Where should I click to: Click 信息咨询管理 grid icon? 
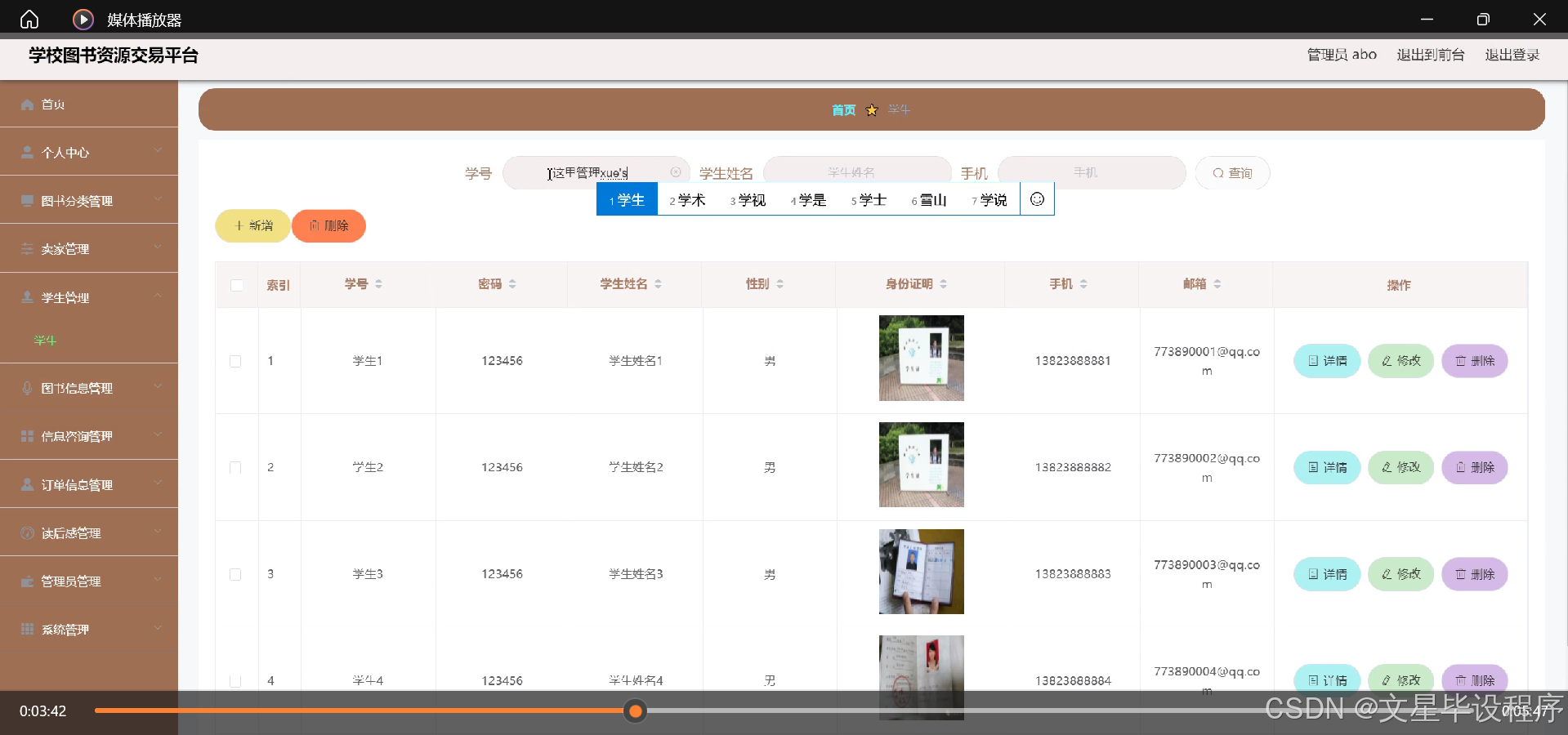(x=27, y=436)
